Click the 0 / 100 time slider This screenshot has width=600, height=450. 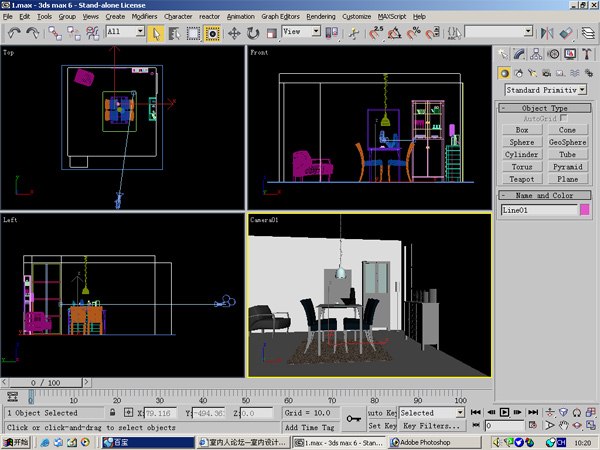[46, 382]
